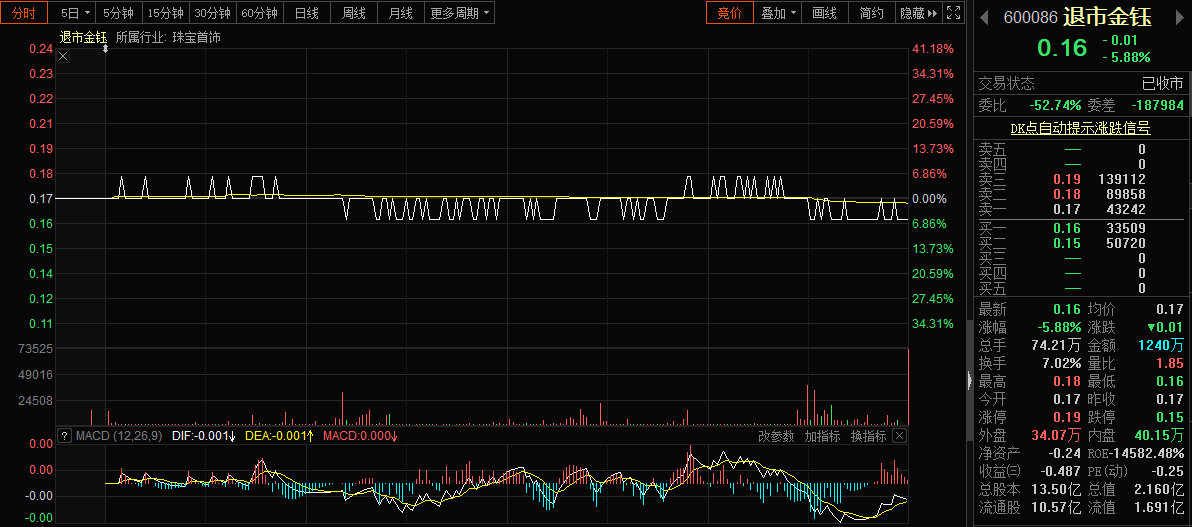Click the current price 0.16 header
The image size is (1192, 527).
[x=1063, y=48]
